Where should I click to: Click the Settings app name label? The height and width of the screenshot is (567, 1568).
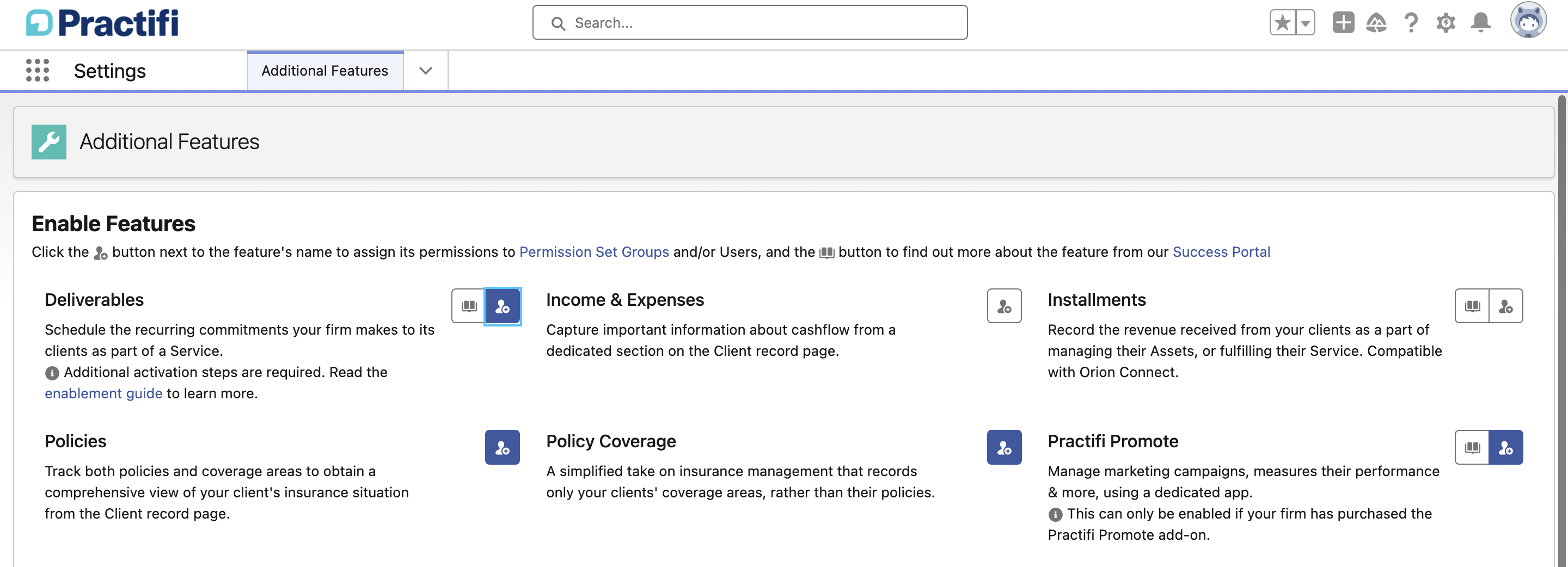pos(109,71)
